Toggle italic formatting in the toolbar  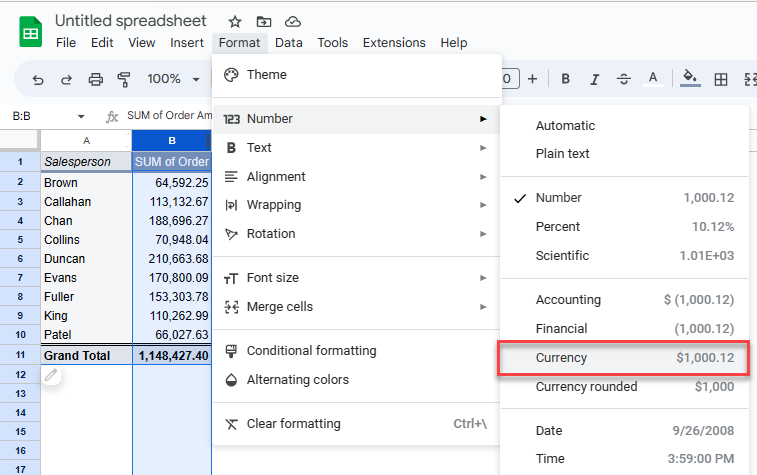click(x=595, y=79)
